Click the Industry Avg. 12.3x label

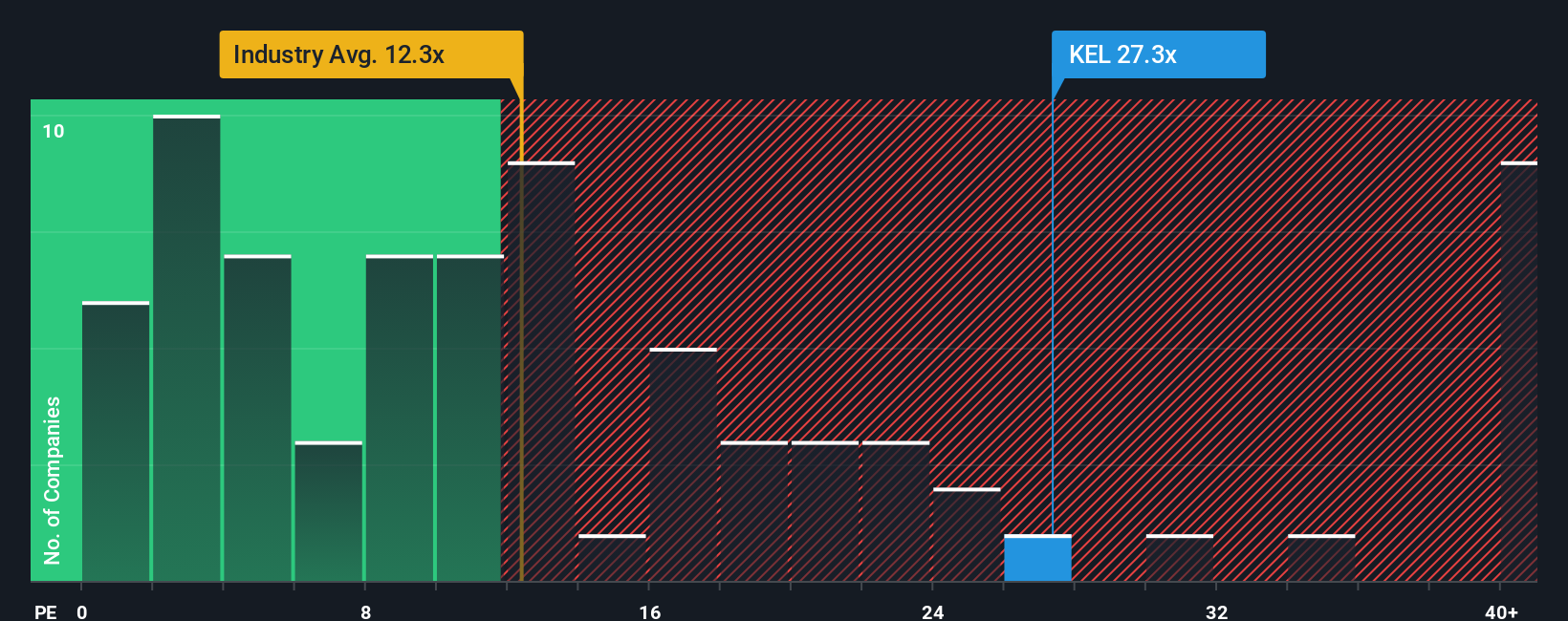(x=371, y=54)
